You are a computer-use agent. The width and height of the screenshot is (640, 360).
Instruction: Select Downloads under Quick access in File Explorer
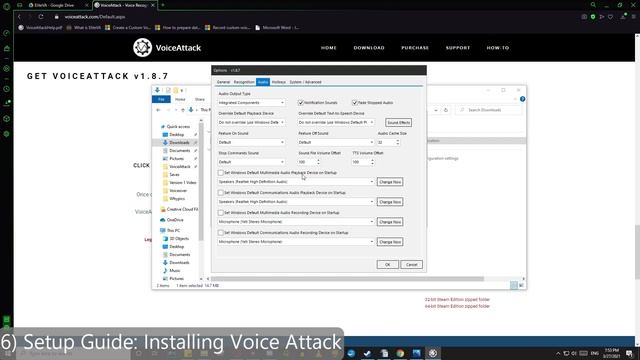179,142
